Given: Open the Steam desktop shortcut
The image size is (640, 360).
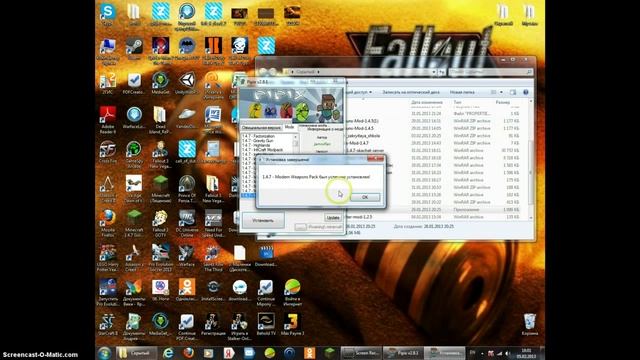Looking at the screenshot, I should pos(134,49).
